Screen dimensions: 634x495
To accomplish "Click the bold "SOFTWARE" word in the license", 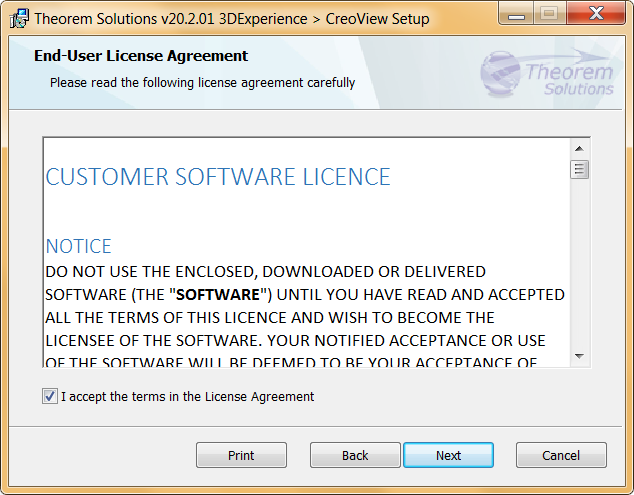I will tap(218, 295).
